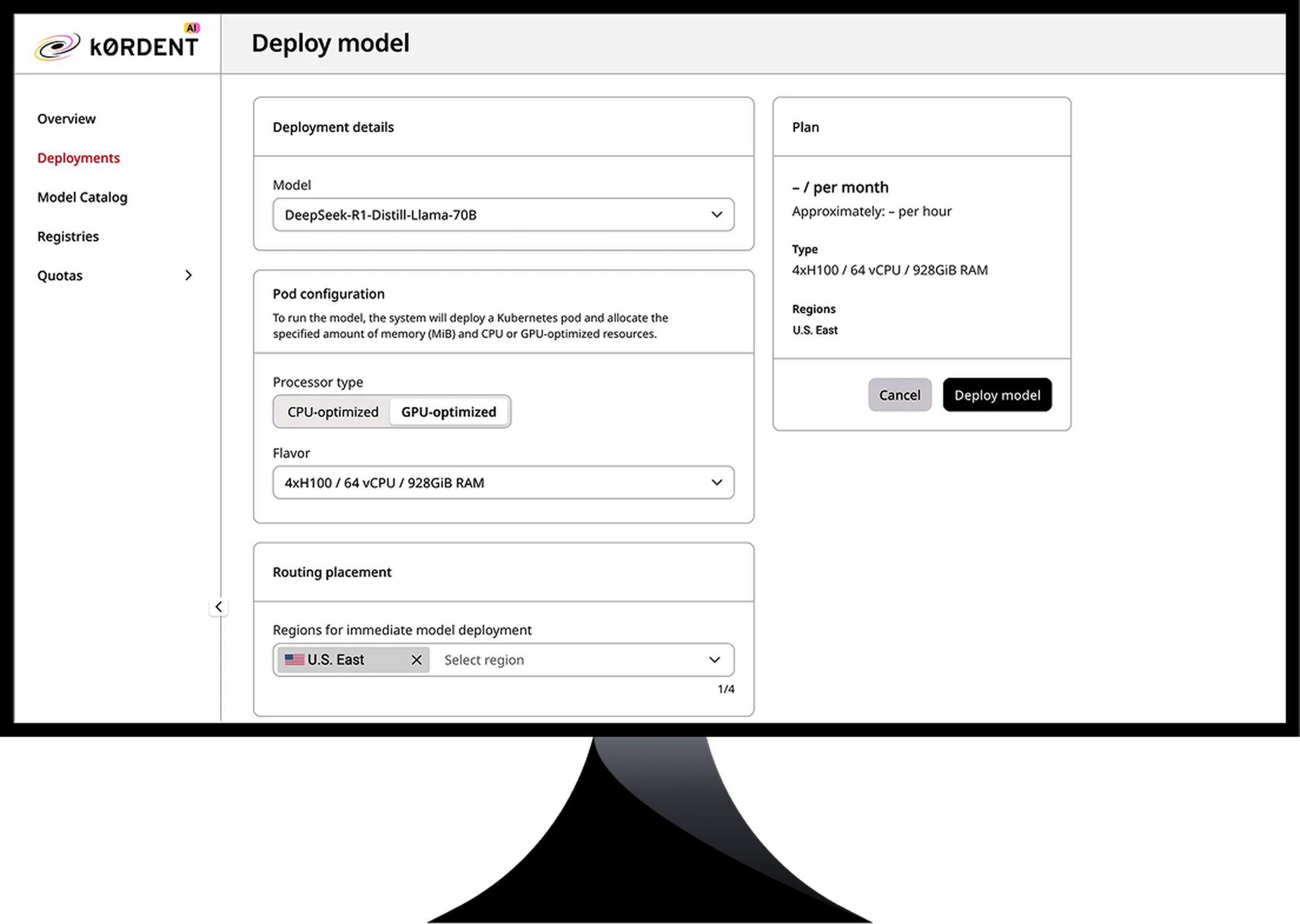Collapse the sidebar with the left chevron
Viewport: 1300px width, 924px height.
218,607
